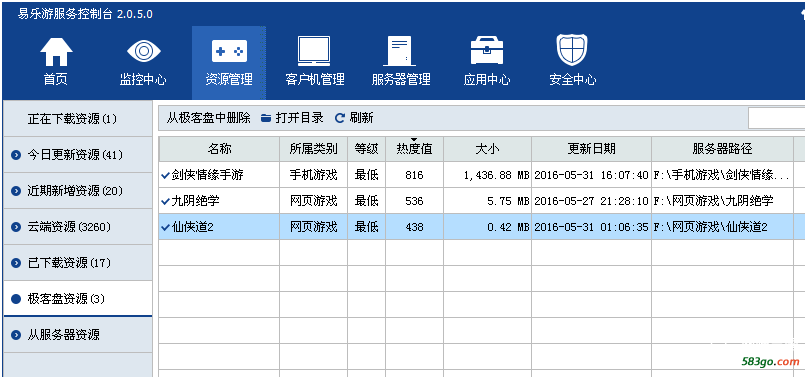
Task: Select the 九阴绝学 name cell
Action: pos(219,201)
